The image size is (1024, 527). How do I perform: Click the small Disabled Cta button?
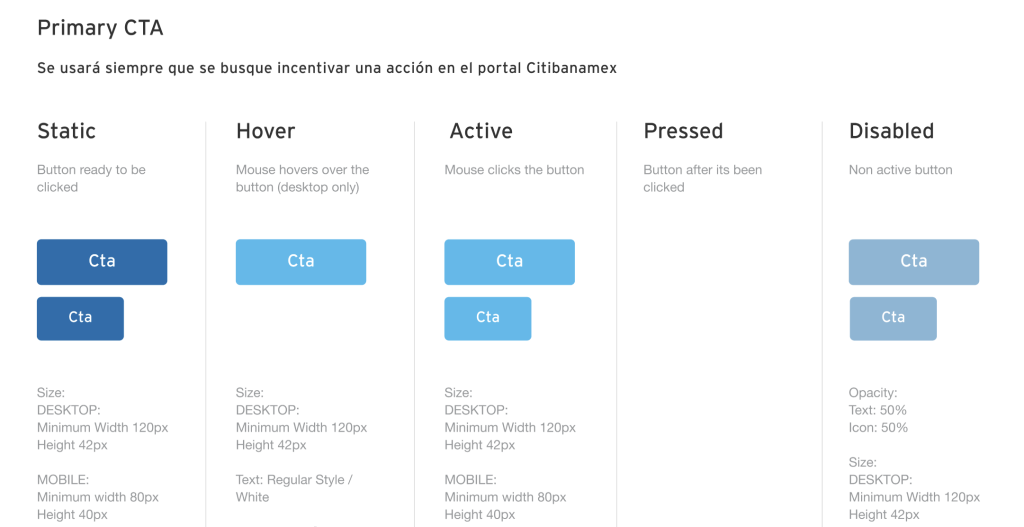point(893,319)
